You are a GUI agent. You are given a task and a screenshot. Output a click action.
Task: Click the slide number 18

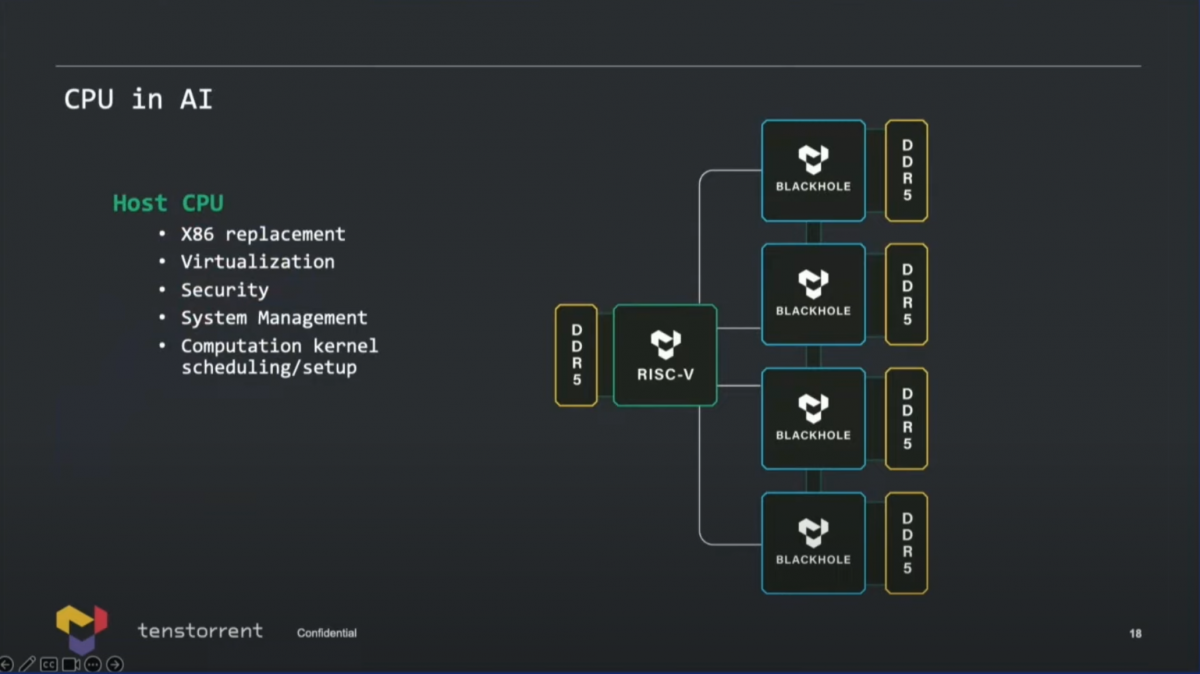(x=1135, y=633)
